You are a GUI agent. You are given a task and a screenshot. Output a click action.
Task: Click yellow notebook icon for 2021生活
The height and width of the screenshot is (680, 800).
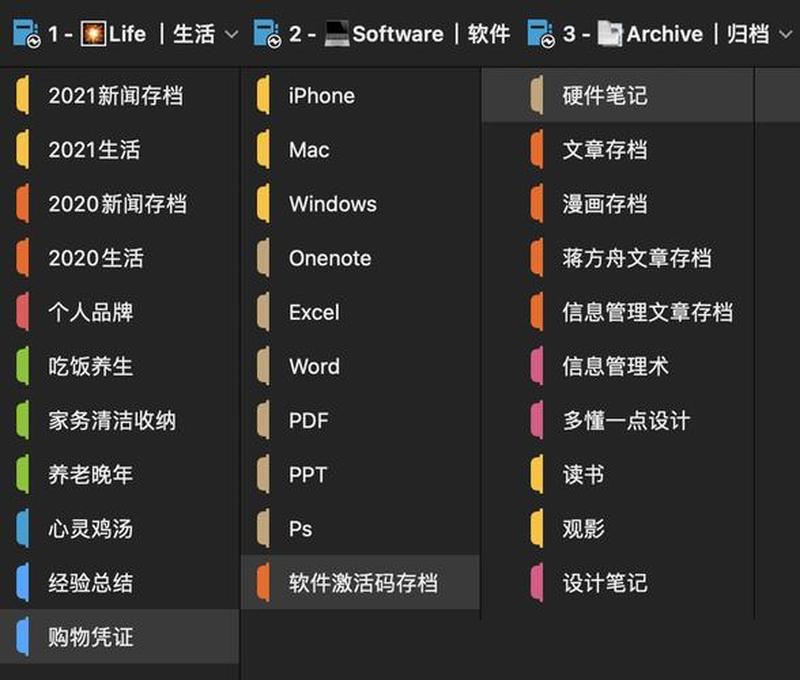point(22,149)
